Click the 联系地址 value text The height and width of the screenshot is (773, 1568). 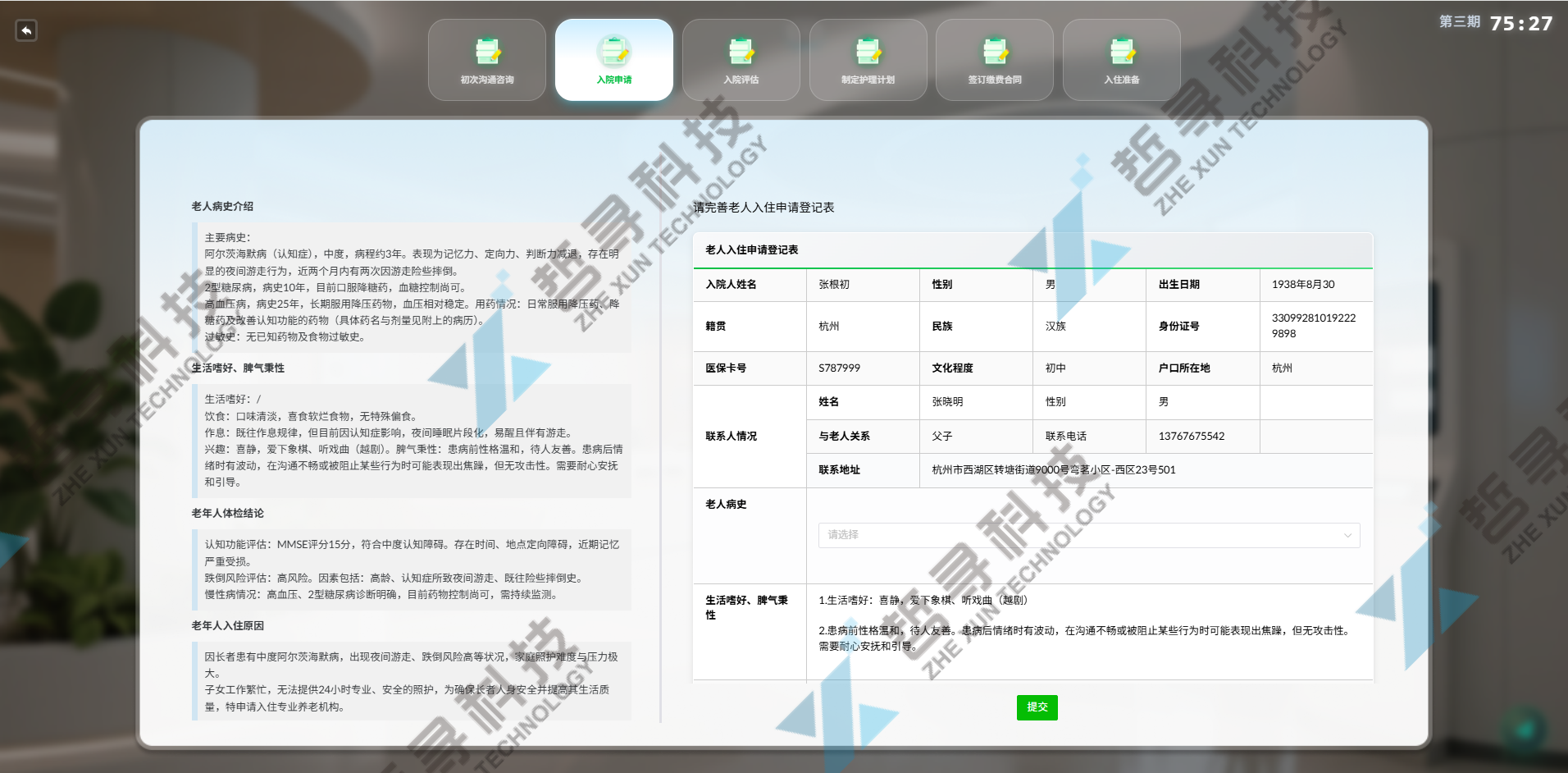point(1053,470)
